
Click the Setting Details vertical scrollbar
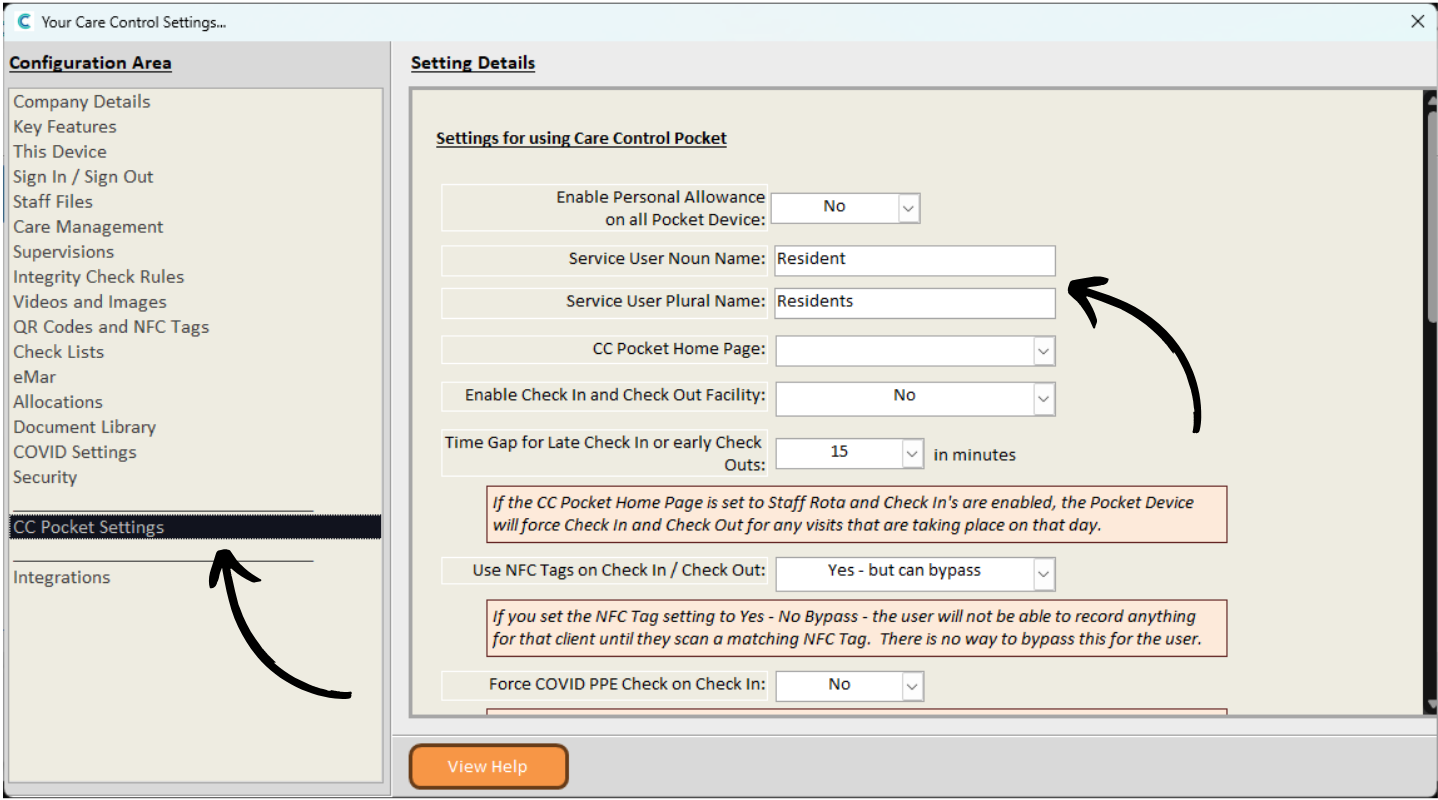(1430, 400)
